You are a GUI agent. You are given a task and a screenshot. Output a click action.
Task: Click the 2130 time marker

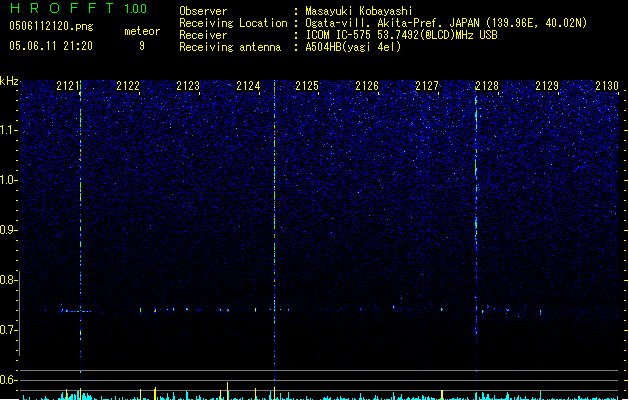(607, 86)
